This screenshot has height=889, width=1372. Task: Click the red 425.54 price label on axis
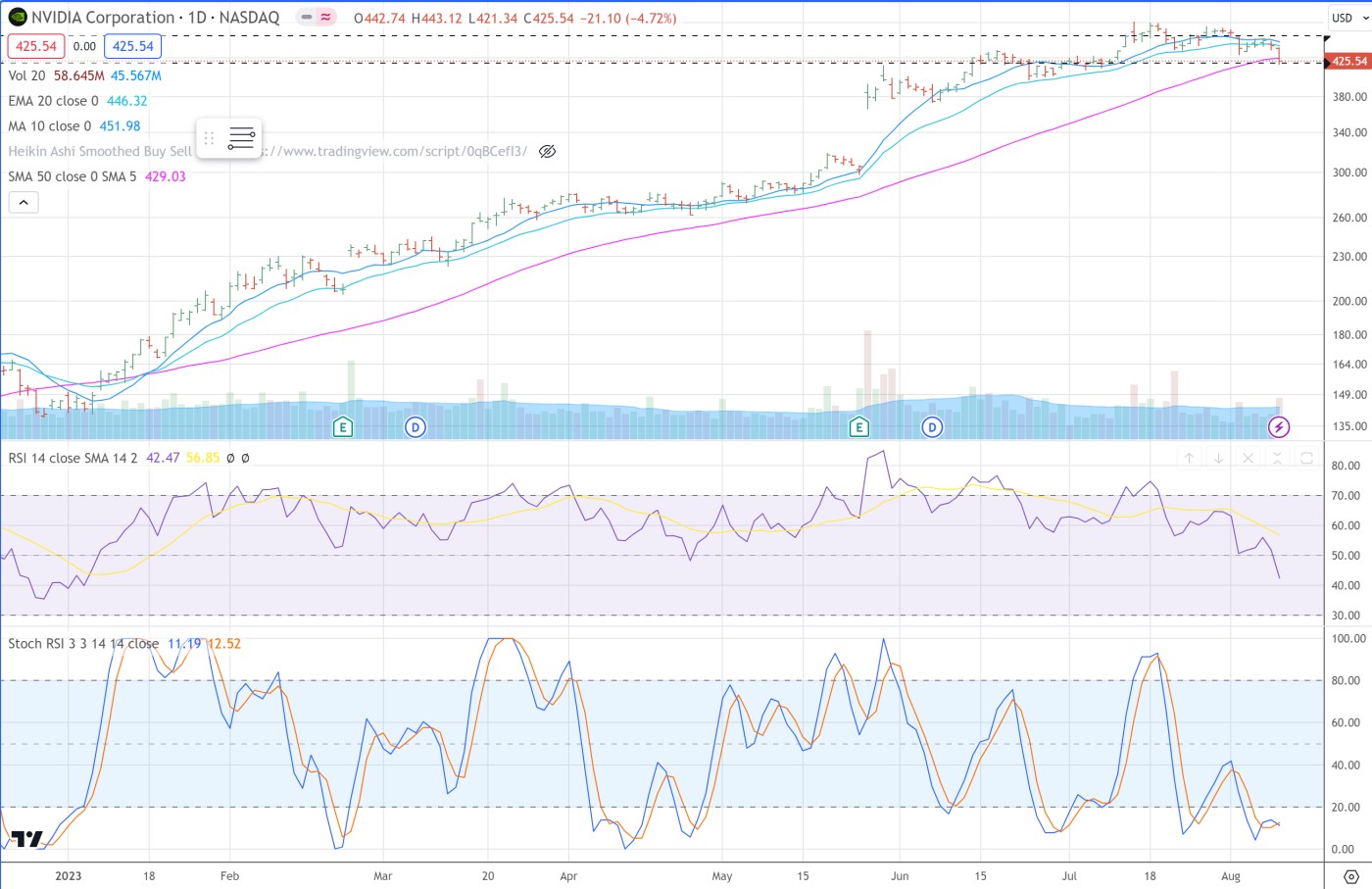tap(1348, 61)
